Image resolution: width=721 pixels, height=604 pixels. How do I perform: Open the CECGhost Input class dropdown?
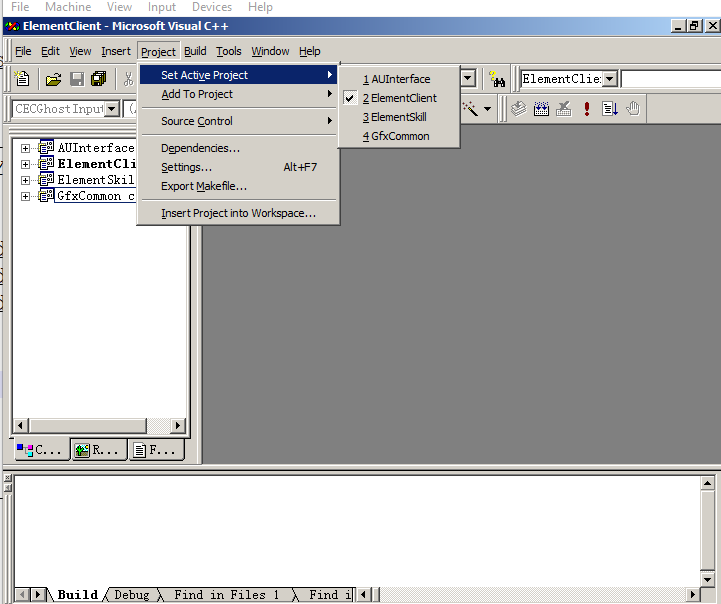[x=112, y=109]
